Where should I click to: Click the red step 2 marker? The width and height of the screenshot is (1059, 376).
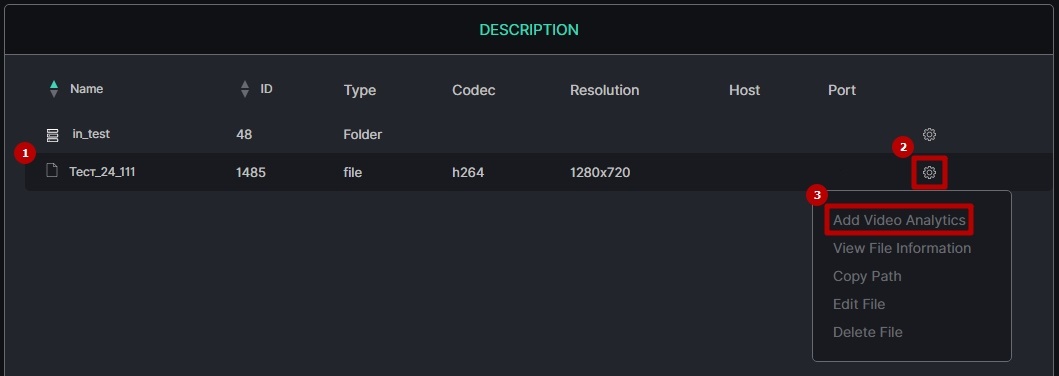902,147
